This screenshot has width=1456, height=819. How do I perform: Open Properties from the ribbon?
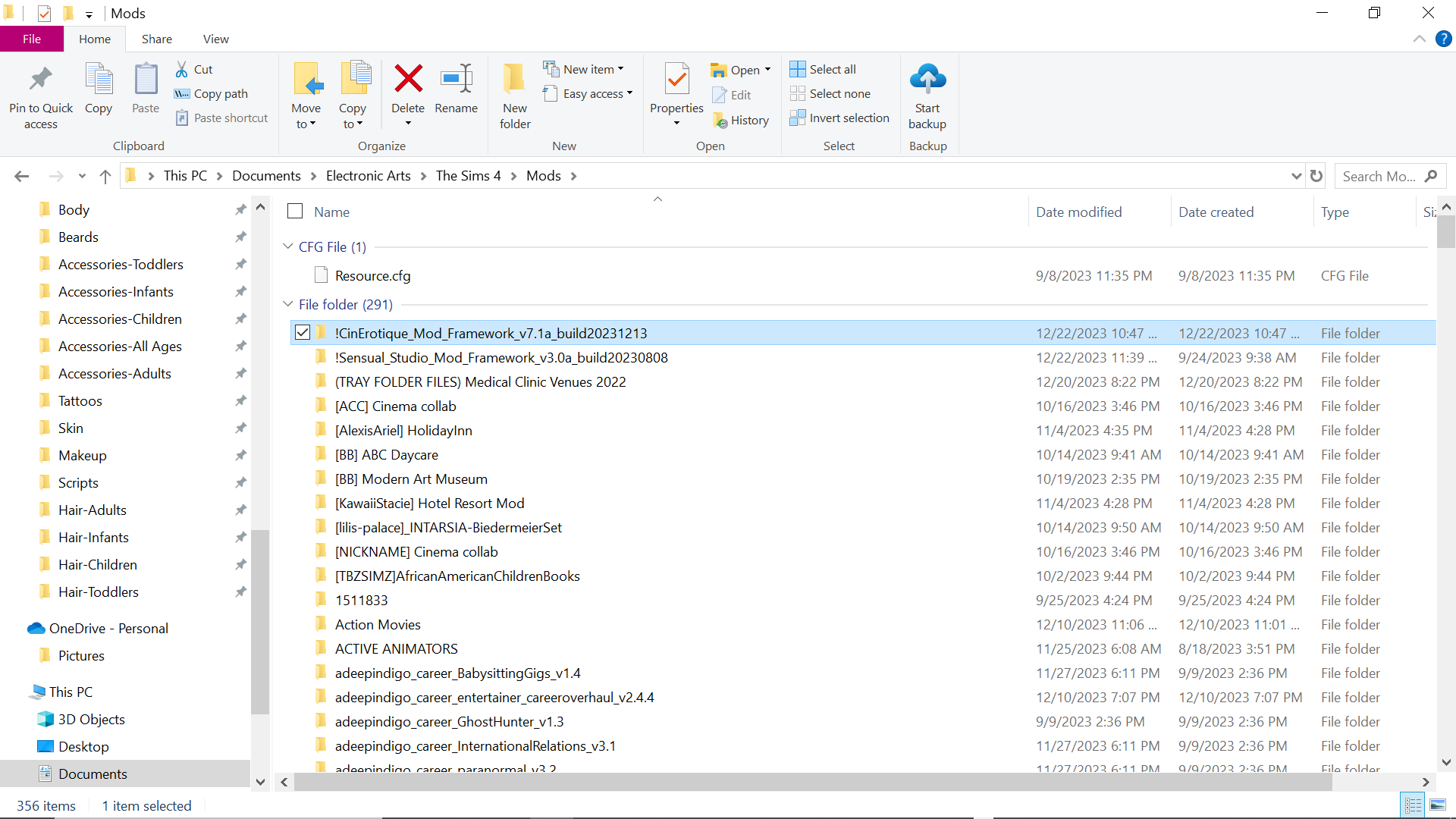point(676,79)
